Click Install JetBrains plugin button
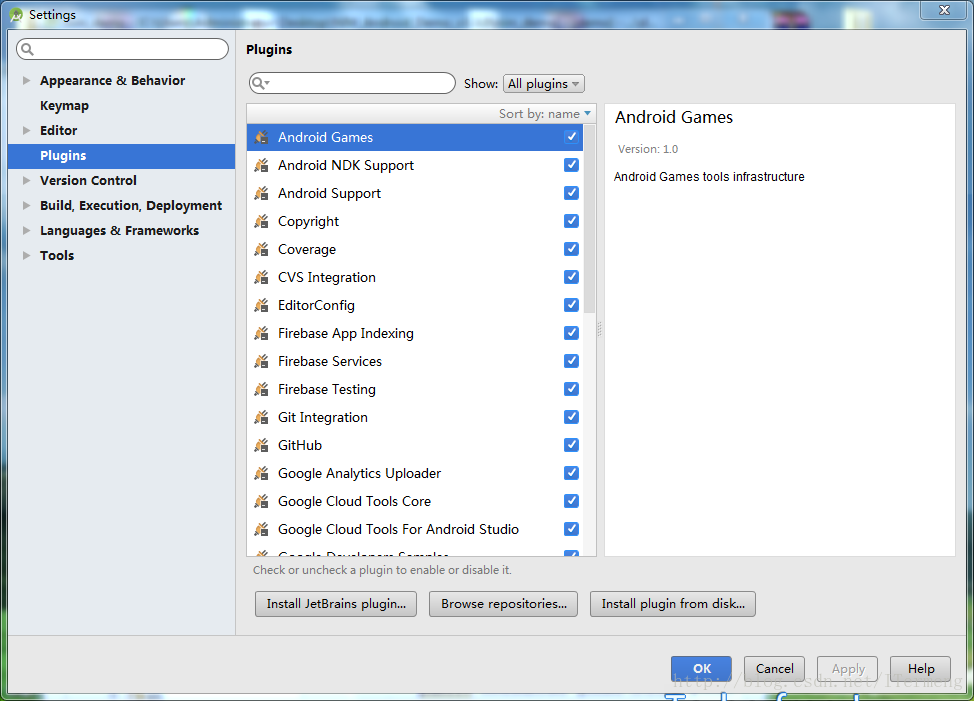 point(336,604)
